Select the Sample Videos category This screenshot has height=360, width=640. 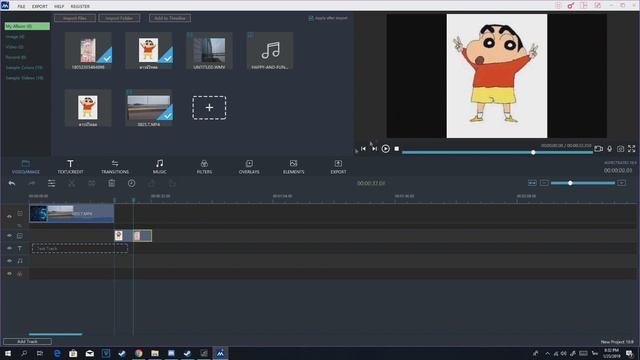coord(24,78)
